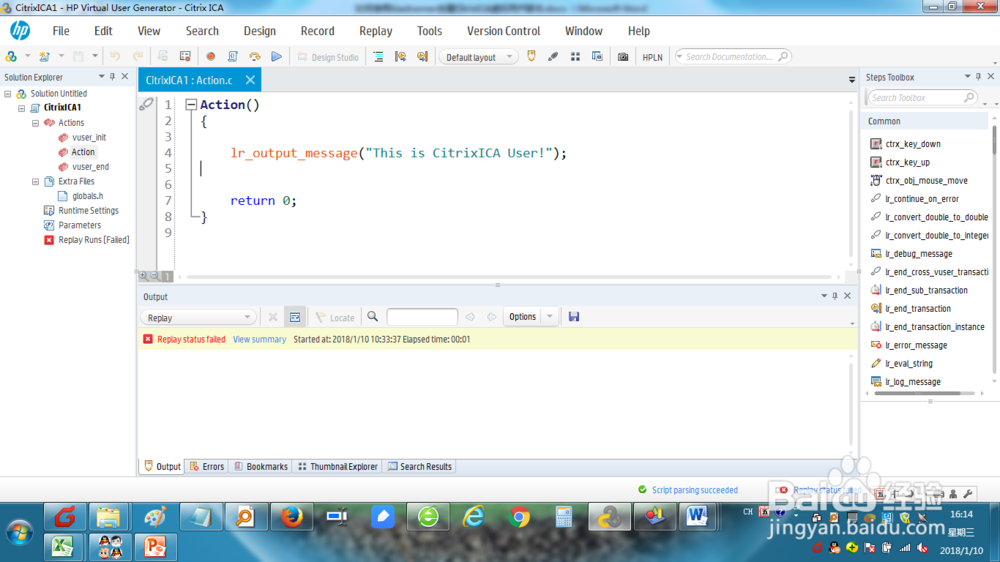Select lr_error_message step
The height and width of the screenshot is (562, 1000).
[x=916, y=345]
